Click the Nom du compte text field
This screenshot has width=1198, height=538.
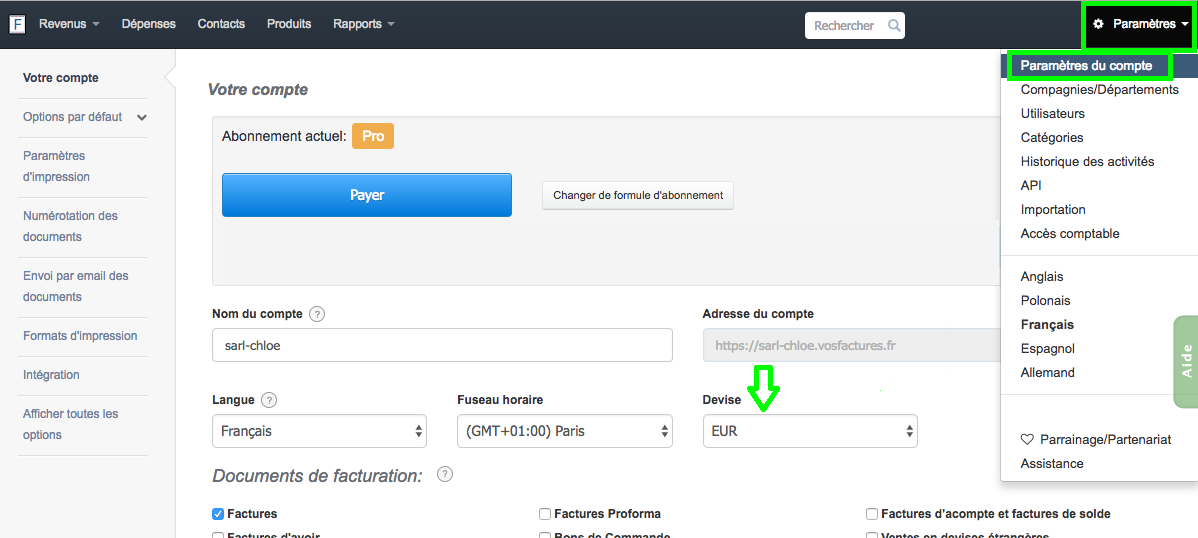click(x=442, y=345)
